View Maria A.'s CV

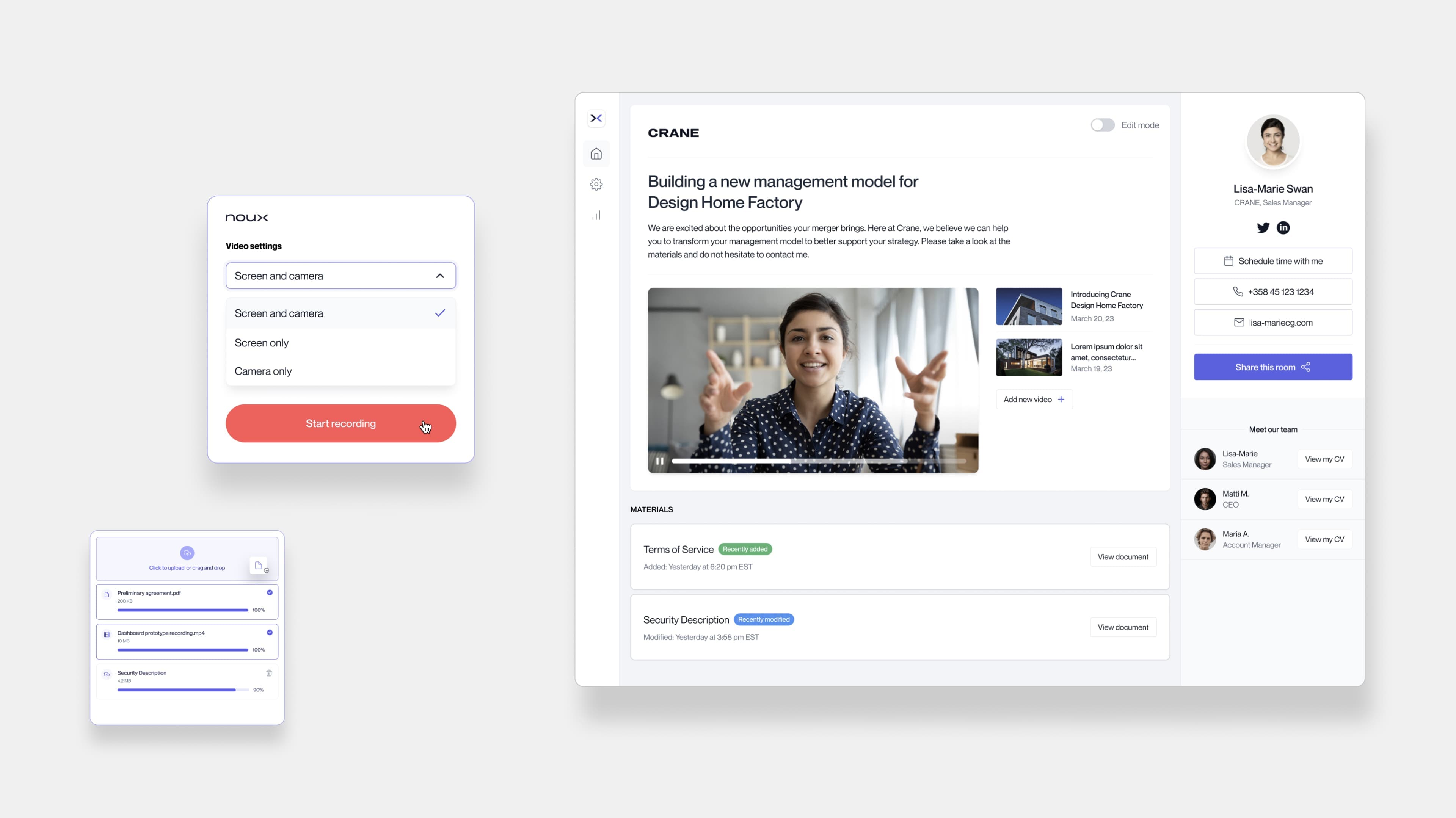[x=1324, y=539]
